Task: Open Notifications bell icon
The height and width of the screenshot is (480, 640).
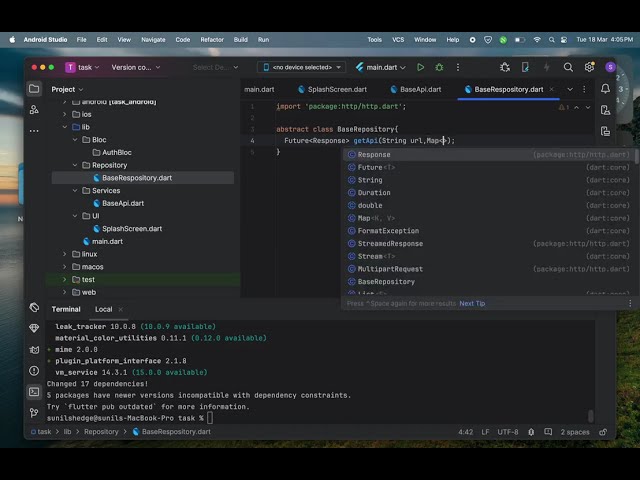Action: [605, 89]
